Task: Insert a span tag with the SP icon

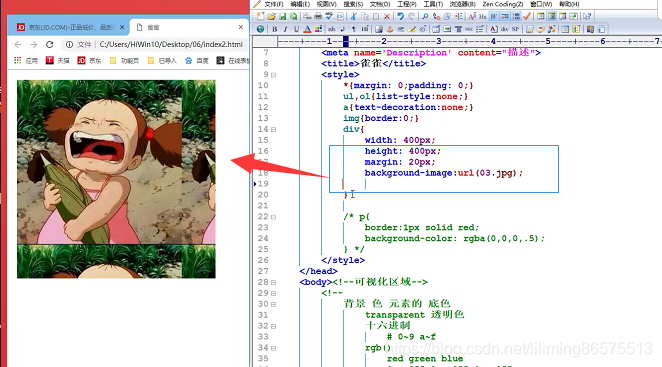Action: click(x=515, y=29)
